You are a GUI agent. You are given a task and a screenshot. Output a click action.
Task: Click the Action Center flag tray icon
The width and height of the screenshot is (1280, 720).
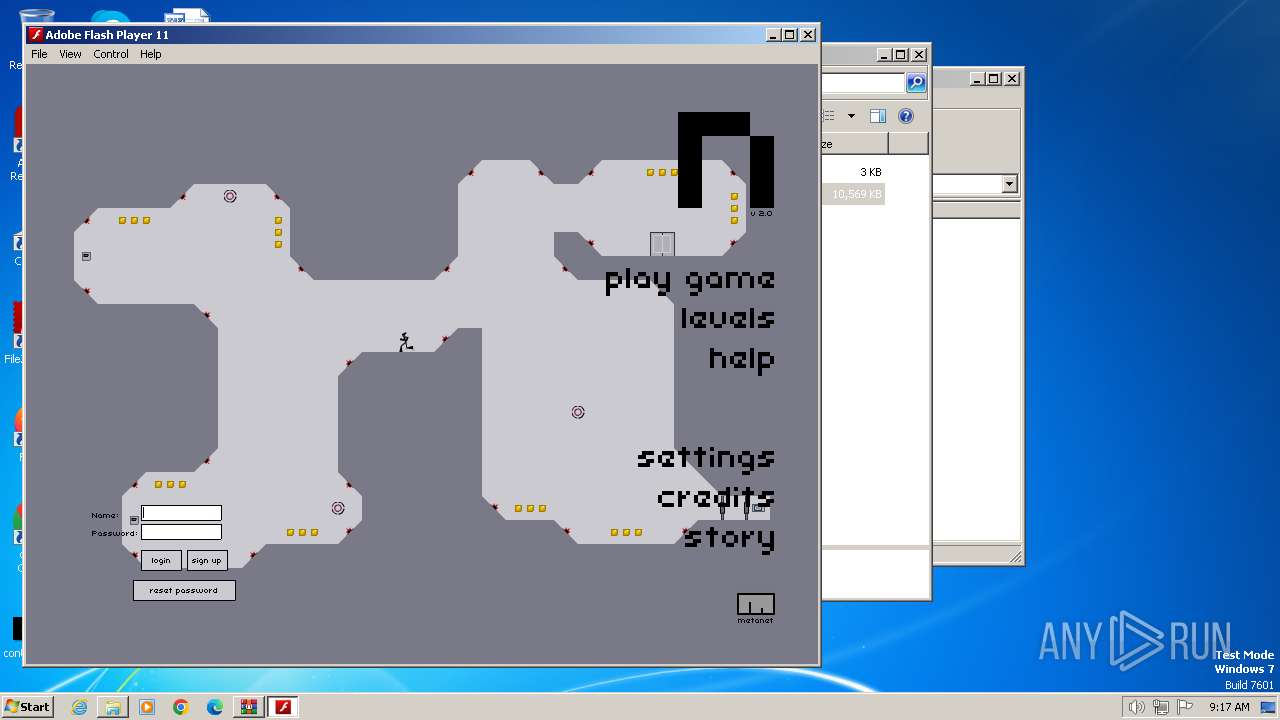click(1185, 707)
